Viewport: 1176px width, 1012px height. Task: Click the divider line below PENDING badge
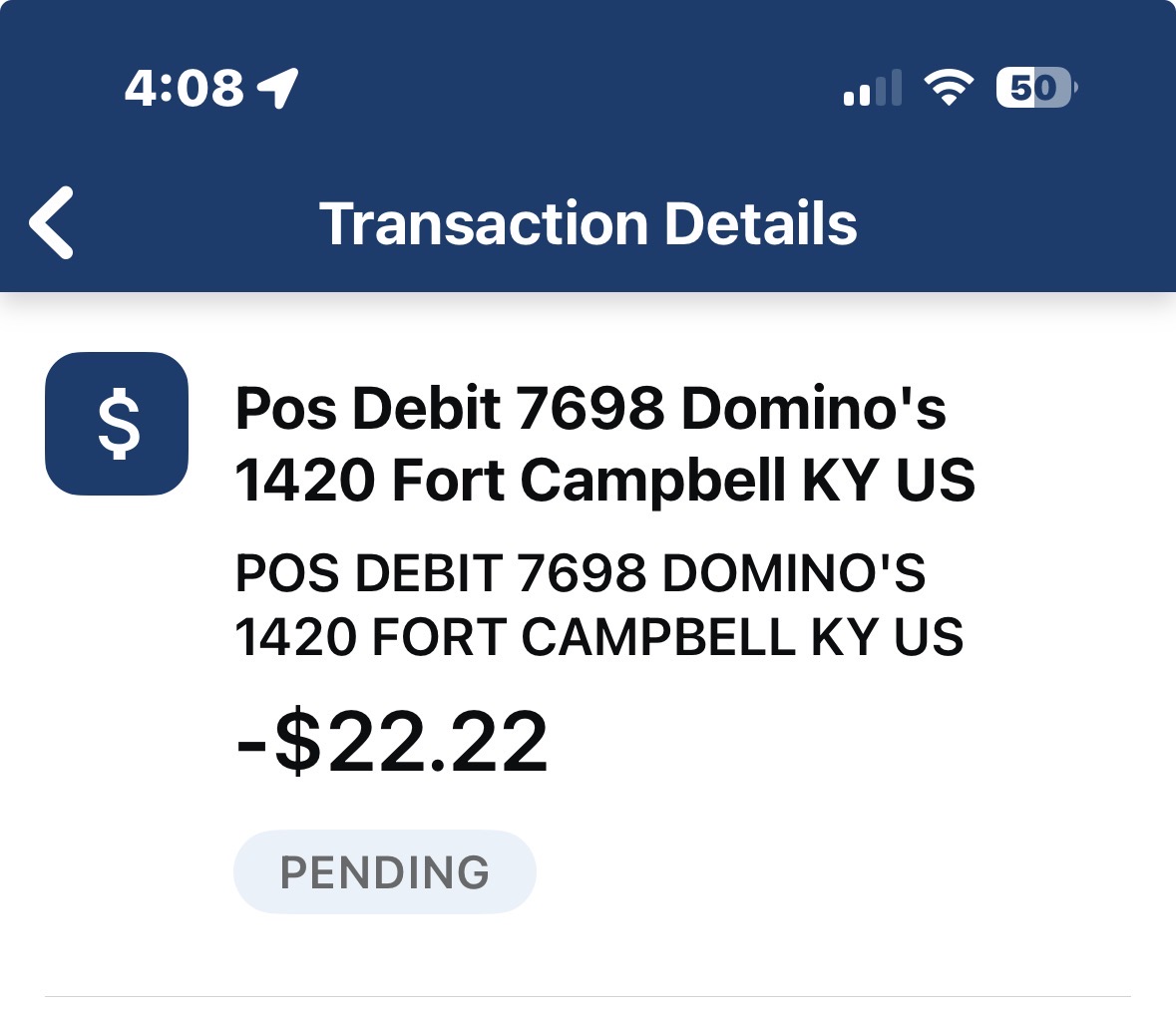(x=588, y=996)
